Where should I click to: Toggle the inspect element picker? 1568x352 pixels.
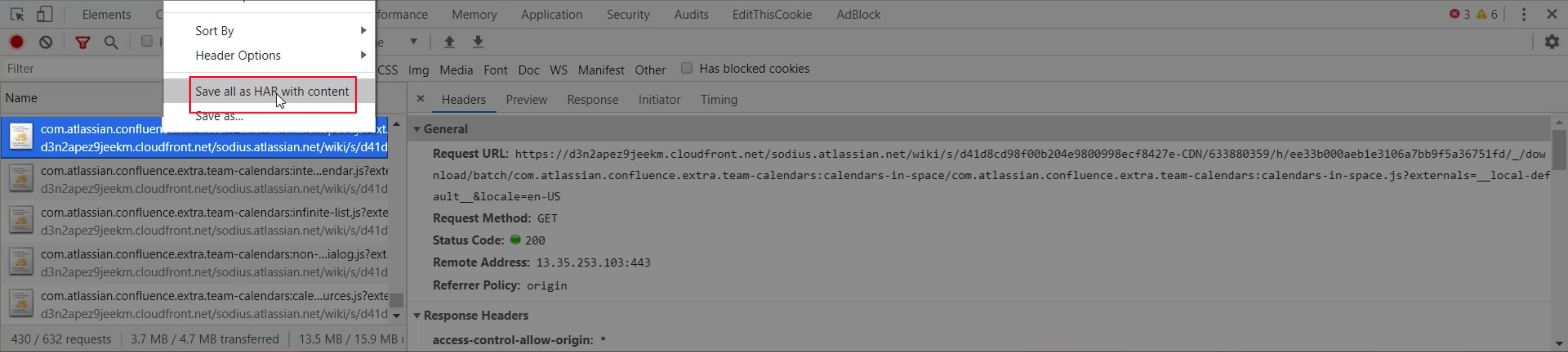click(17, 14)
